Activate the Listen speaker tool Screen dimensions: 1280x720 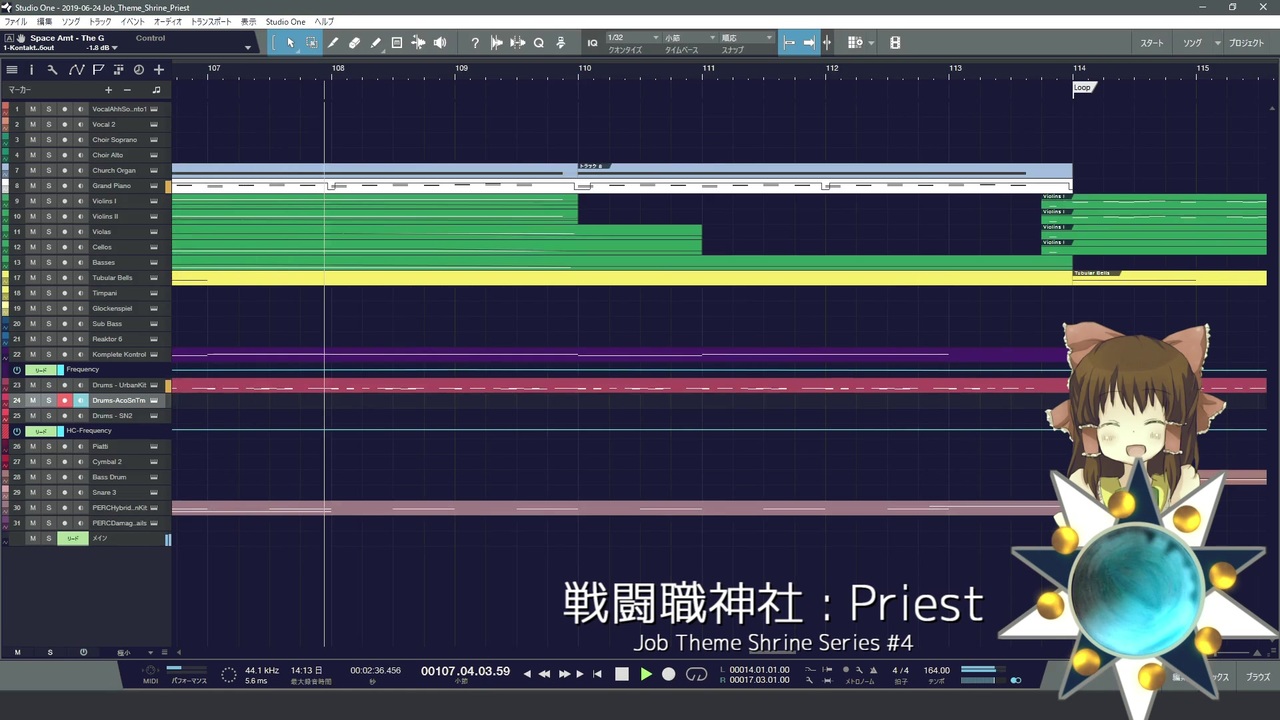tap(440, 43)
